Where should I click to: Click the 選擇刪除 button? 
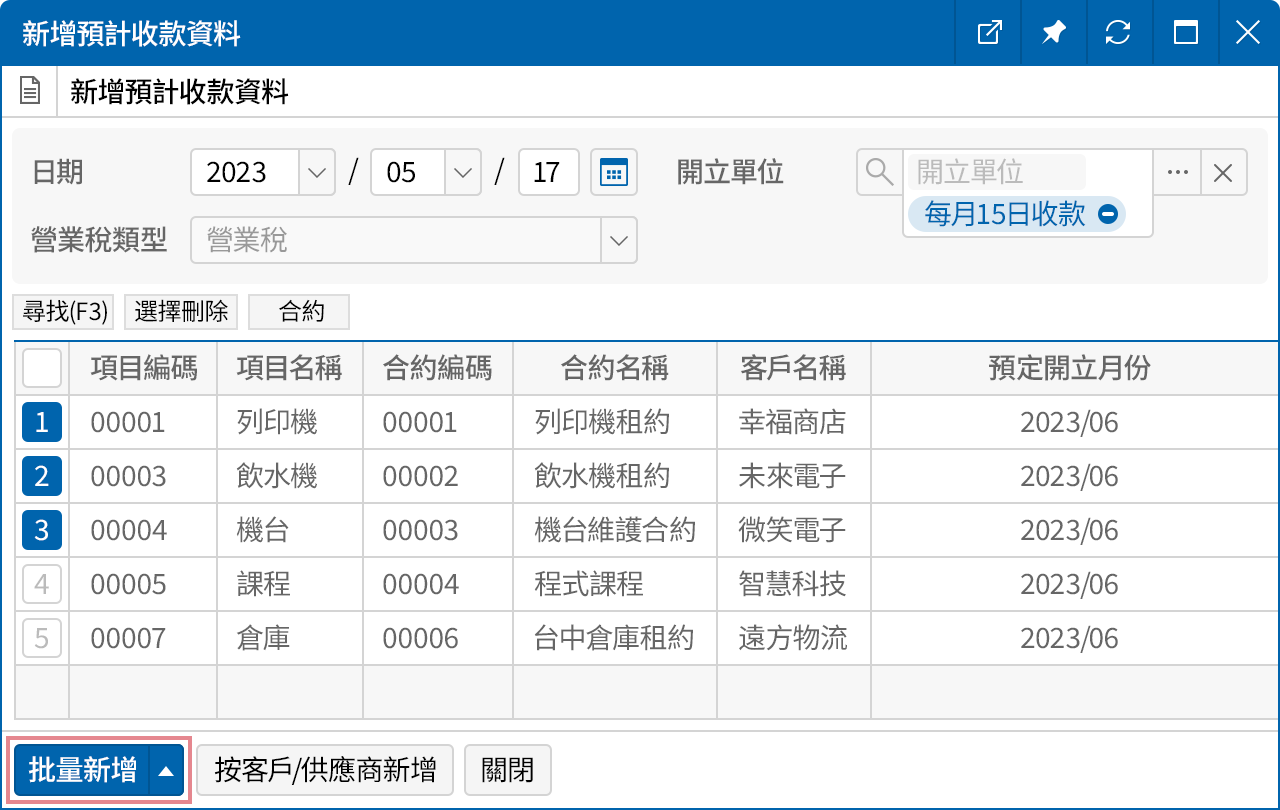pos(180,312)
